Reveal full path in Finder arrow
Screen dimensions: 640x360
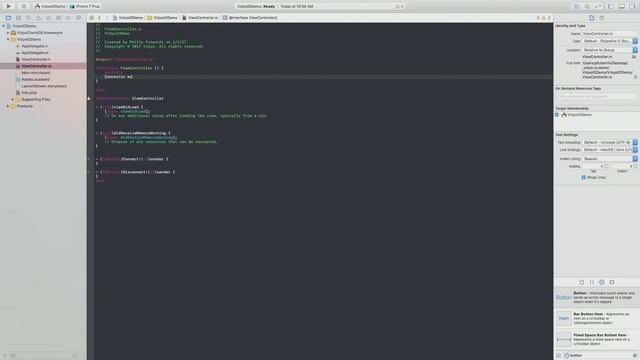coord(636,77)
